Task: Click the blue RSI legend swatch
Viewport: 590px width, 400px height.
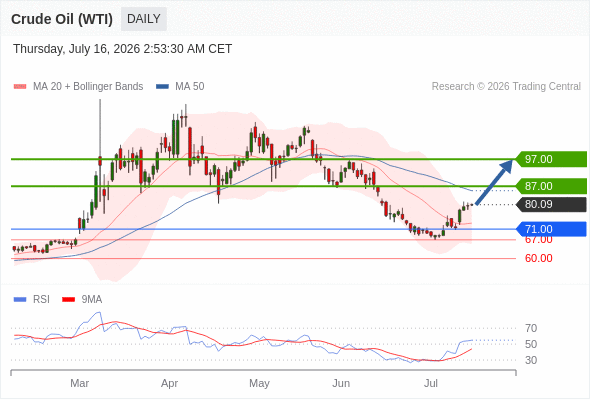Action: [x=20, y=300]
